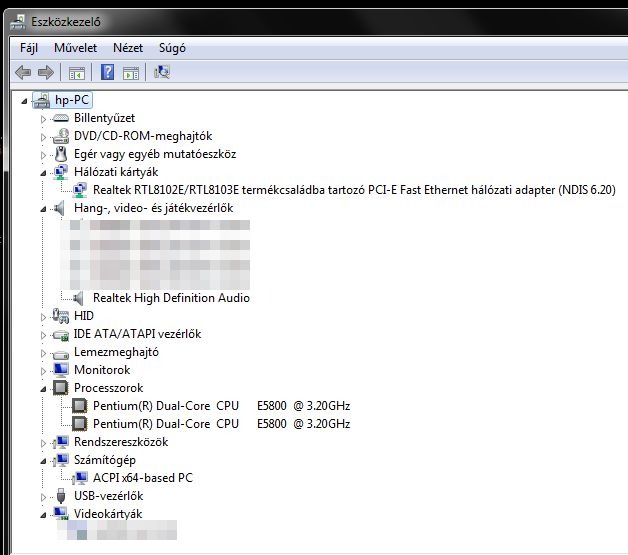Select the Lemezmeghajtó label
The image size is (628, 555).
click(x=117, y=352)
